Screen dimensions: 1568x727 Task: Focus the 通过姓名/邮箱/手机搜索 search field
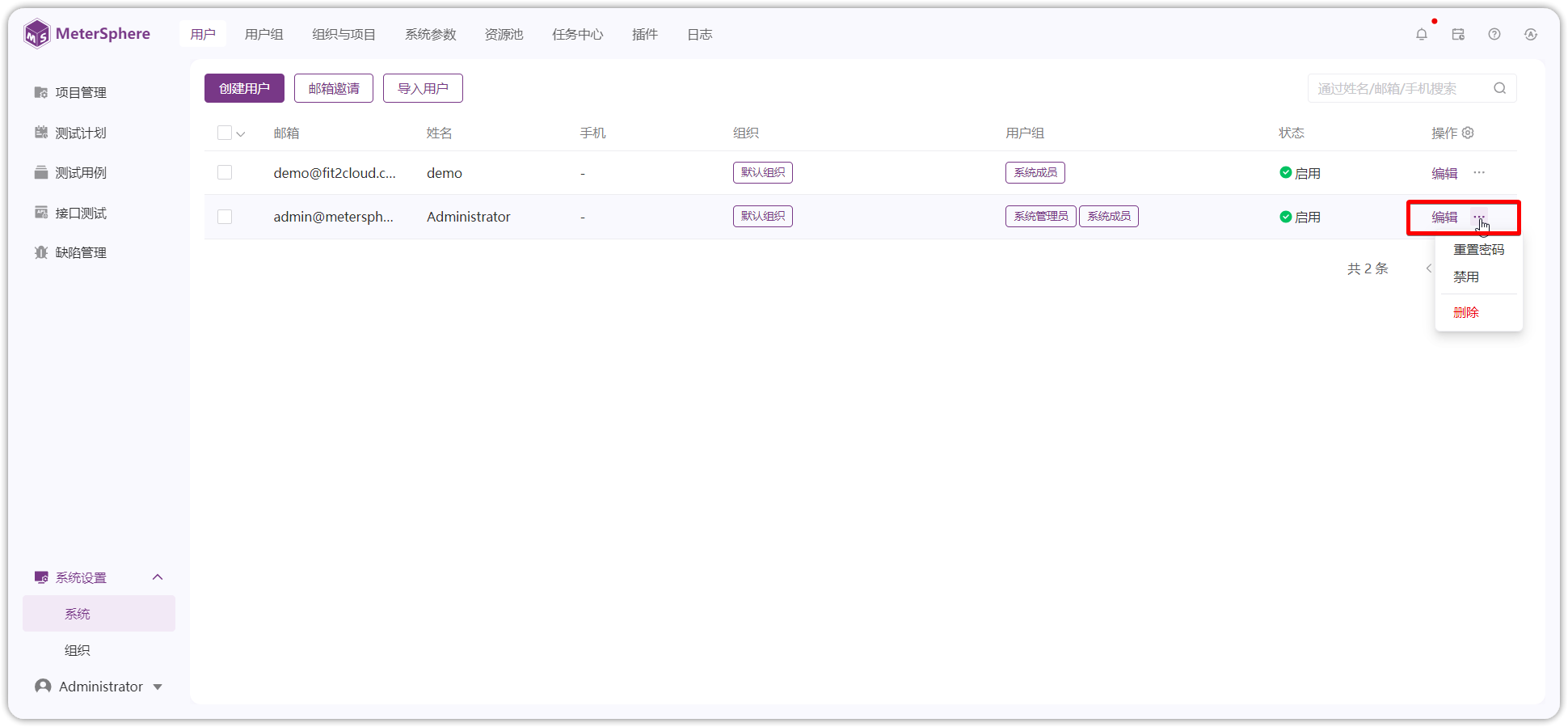tap(1412, 88)
